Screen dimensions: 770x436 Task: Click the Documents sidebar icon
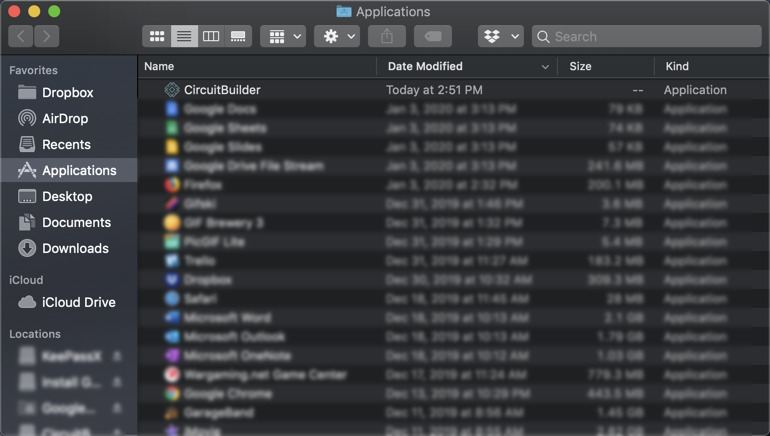[x=27, y=222]
